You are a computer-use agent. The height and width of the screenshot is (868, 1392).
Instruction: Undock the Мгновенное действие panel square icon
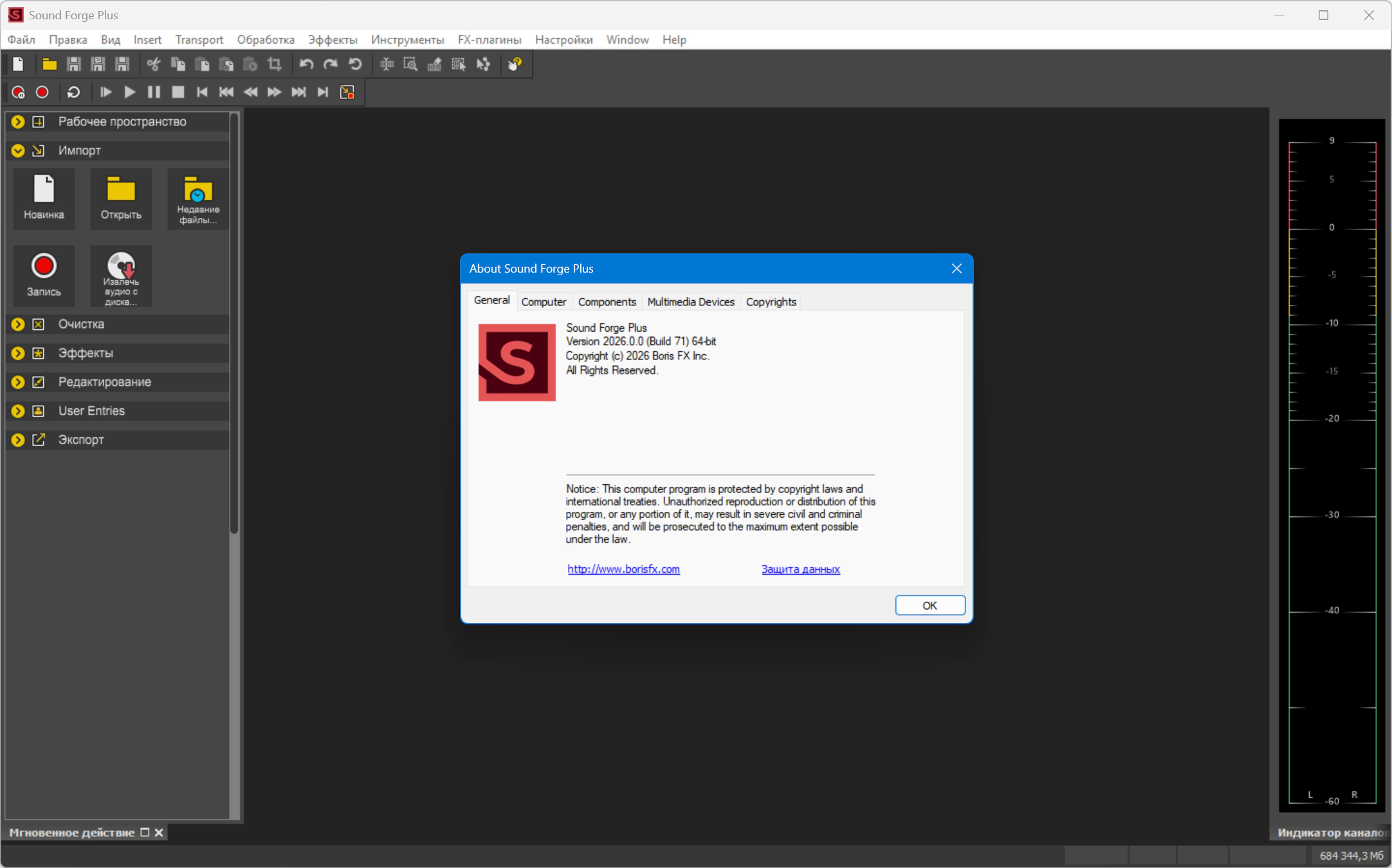145,833
